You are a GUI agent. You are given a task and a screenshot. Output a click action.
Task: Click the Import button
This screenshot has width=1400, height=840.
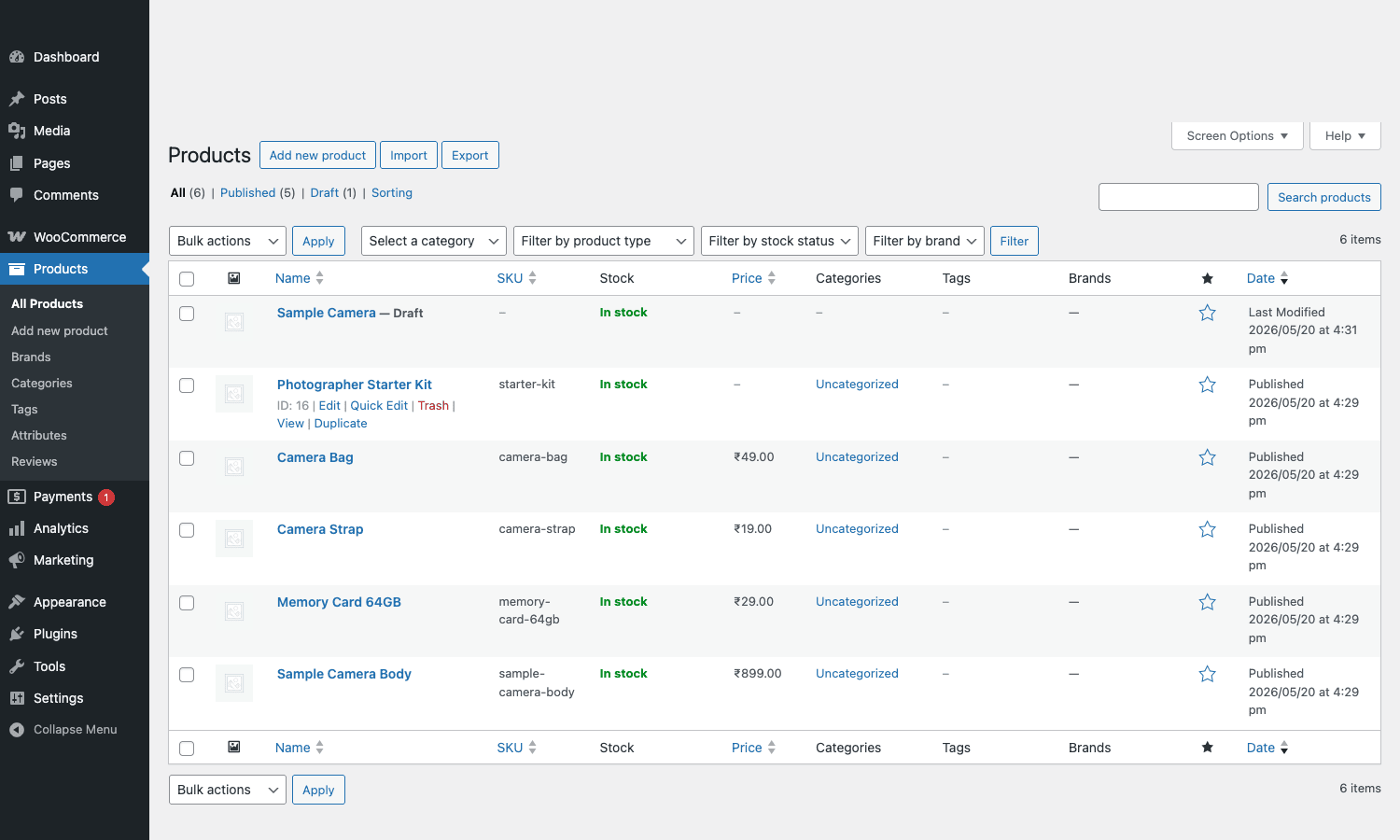pyautogui.click(x=409, y=155)
